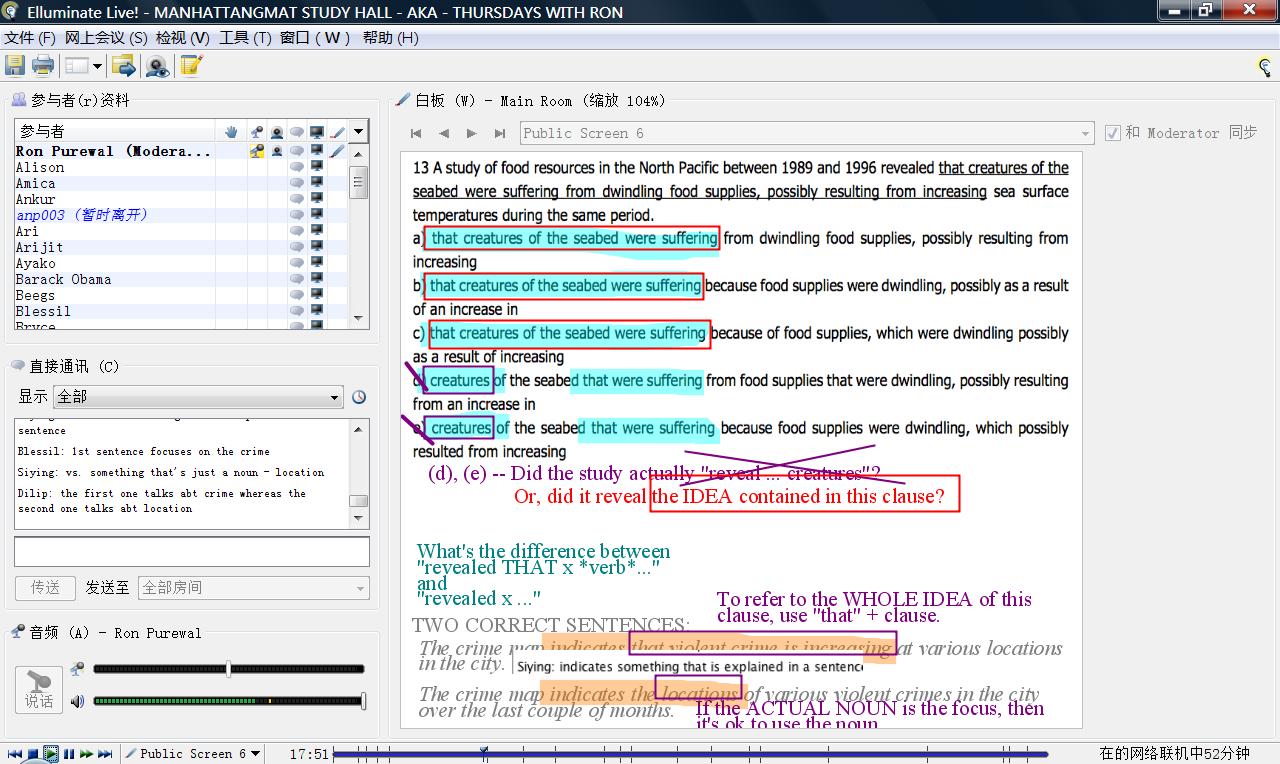Pause the recording playback
This screenshot has width=1280, height=764.
[x=69, y=754]
